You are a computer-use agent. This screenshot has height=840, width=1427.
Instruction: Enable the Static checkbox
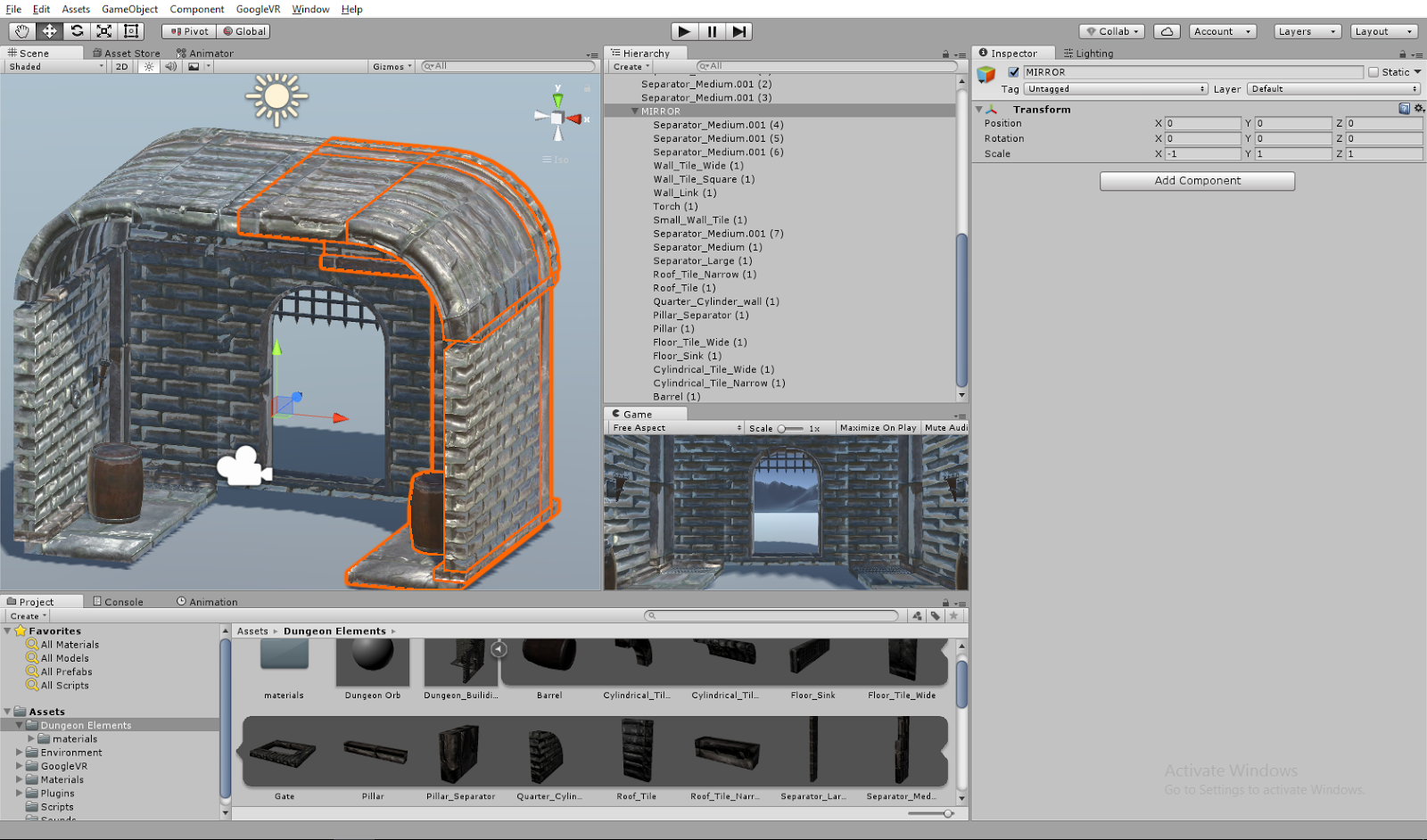point(1373,72)
